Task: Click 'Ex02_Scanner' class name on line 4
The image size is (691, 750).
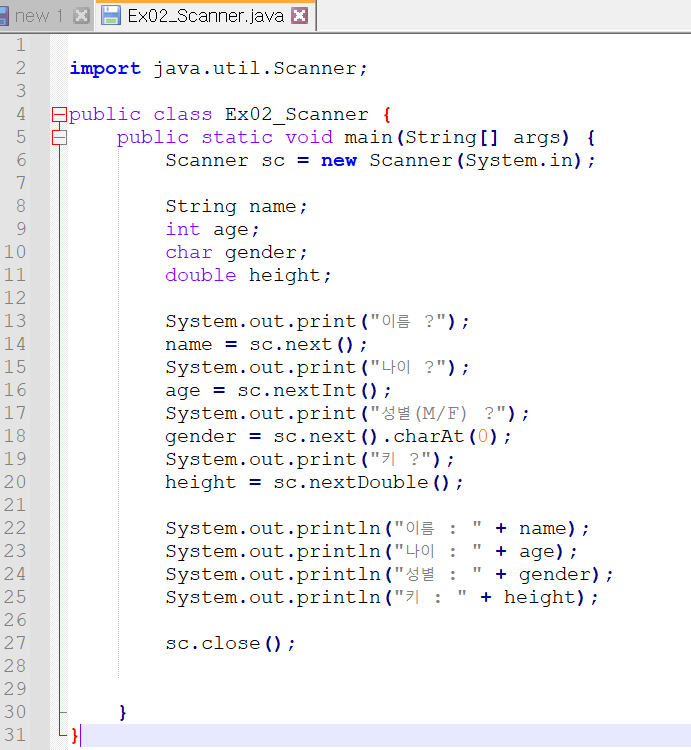Action: [x=296, y=114]
